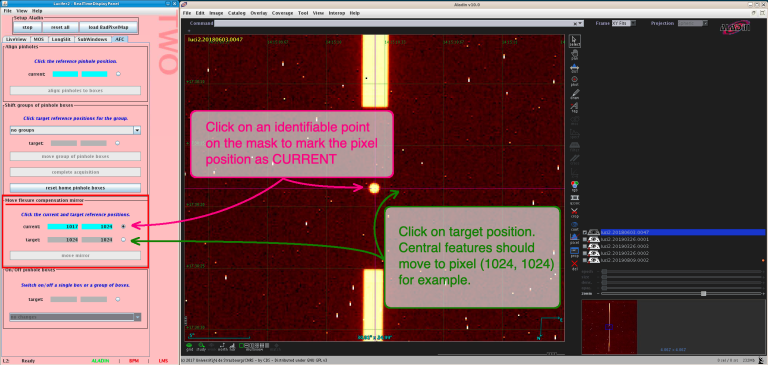Choose the dist measurement tool
This screenshot has height=365, width=768.
click(x=575, y=68)
